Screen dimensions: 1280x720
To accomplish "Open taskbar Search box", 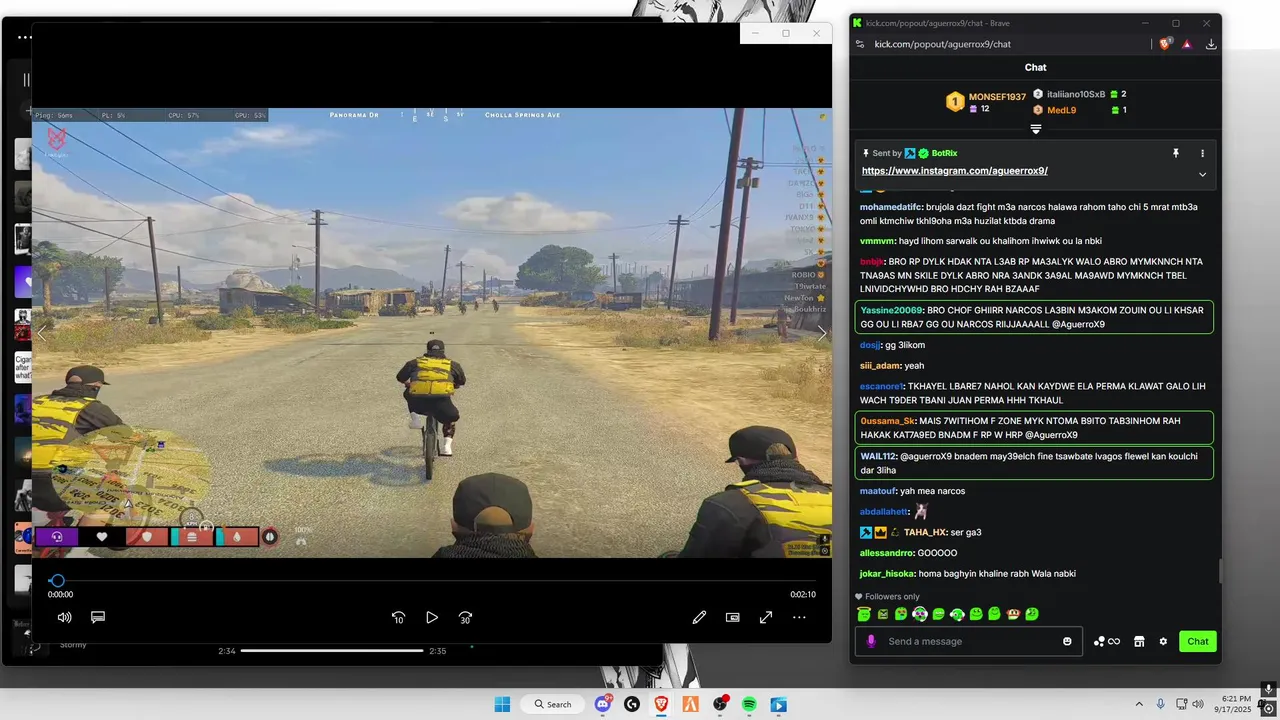I will click(x=552, y=704).
